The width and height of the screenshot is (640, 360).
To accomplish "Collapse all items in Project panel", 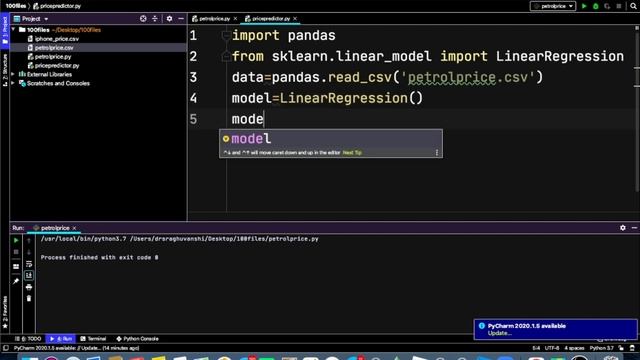I will tap(155, 19).
